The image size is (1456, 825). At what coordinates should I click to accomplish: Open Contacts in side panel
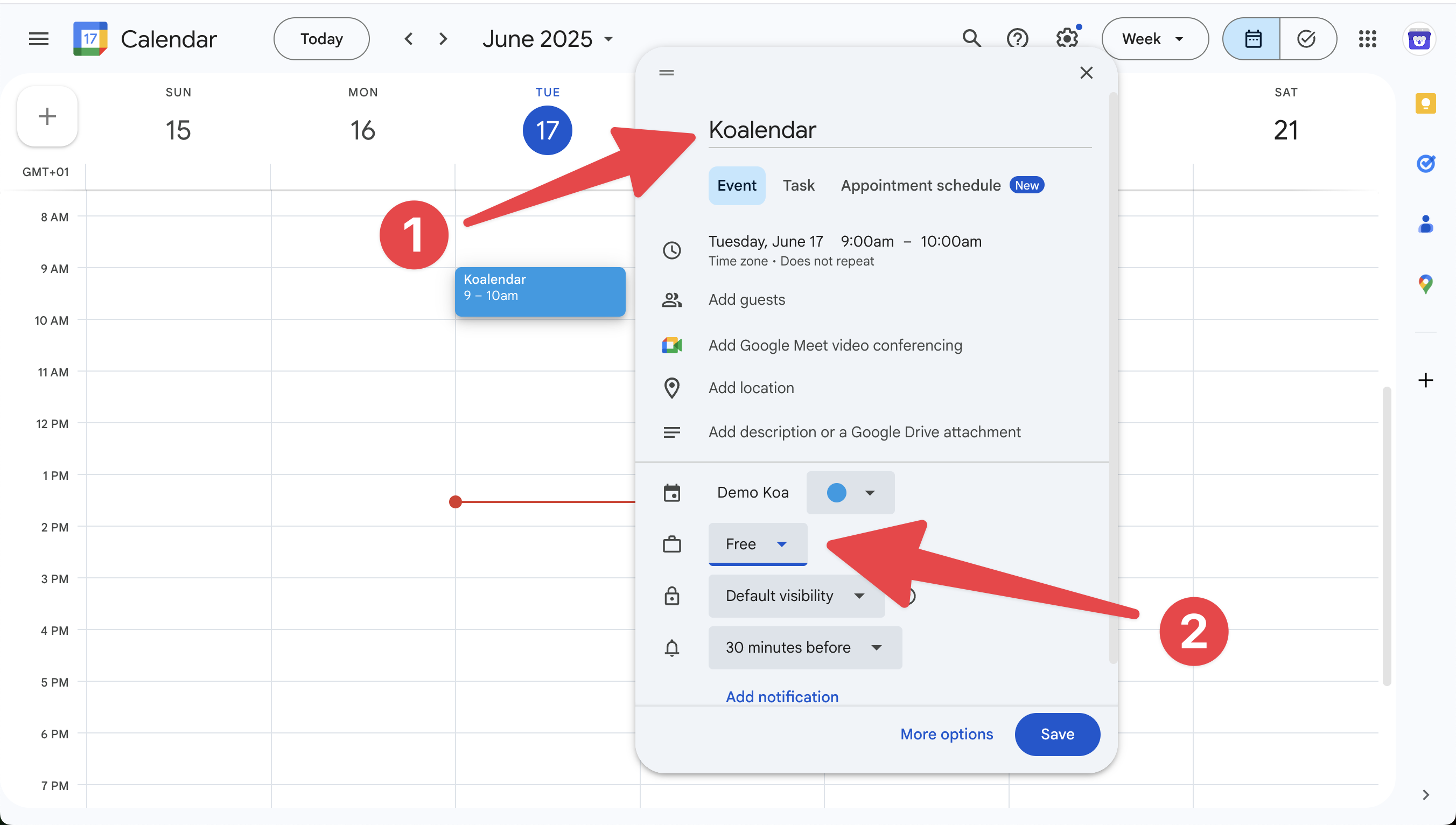tap(1425, 224)
